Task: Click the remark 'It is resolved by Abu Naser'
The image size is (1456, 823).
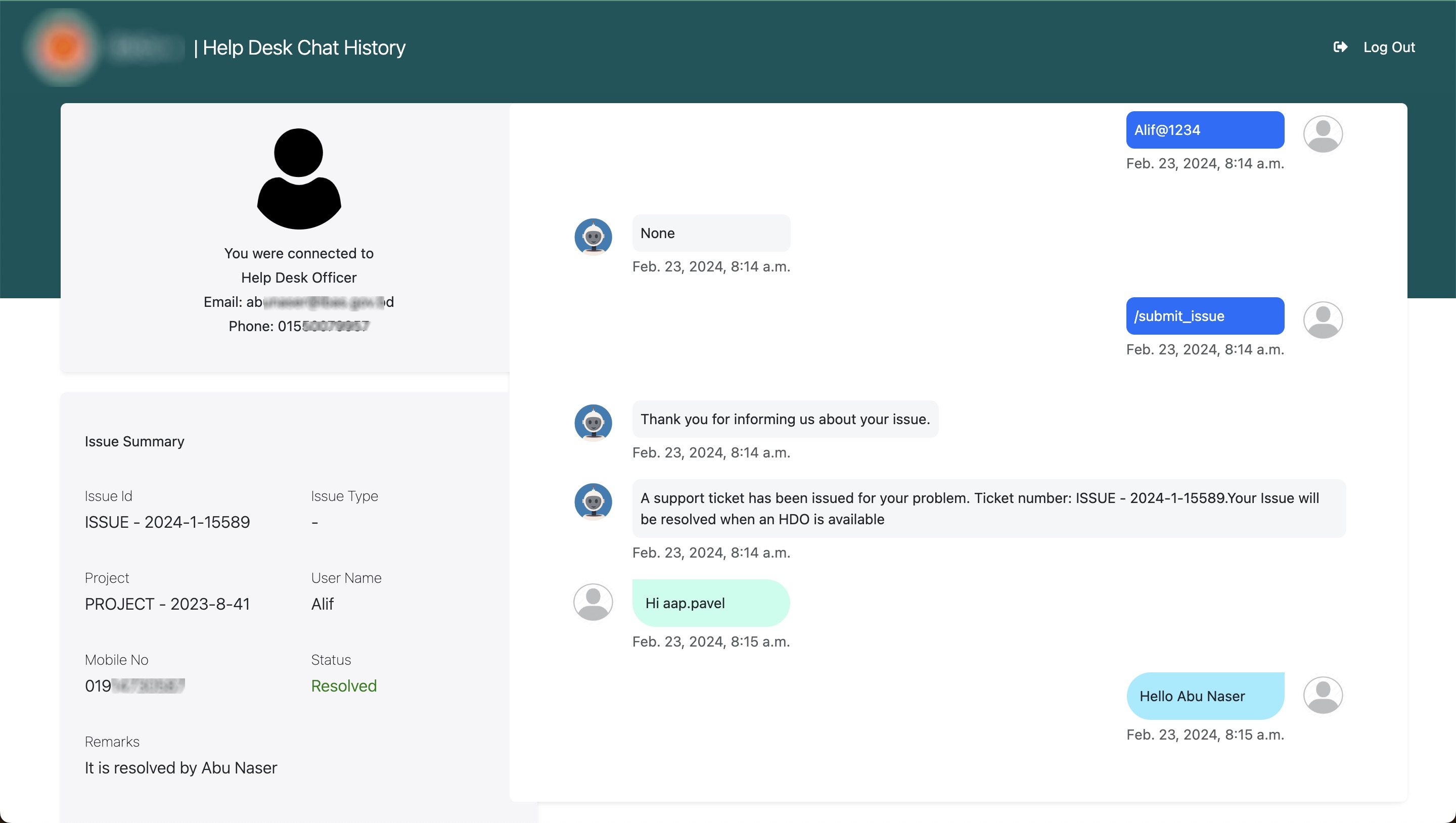Action: [181, 767]
